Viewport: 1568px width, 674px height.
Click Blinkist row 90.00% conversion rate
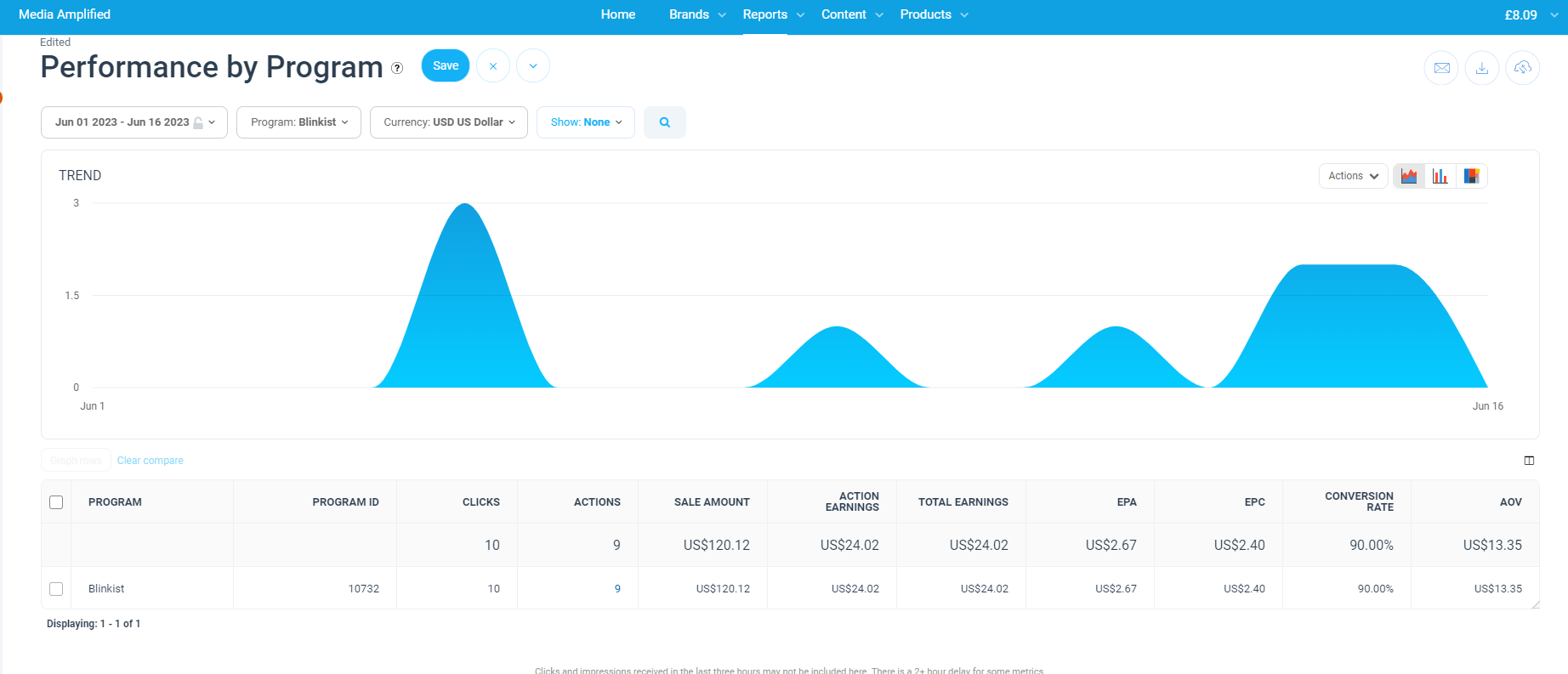pos(1376,589)
